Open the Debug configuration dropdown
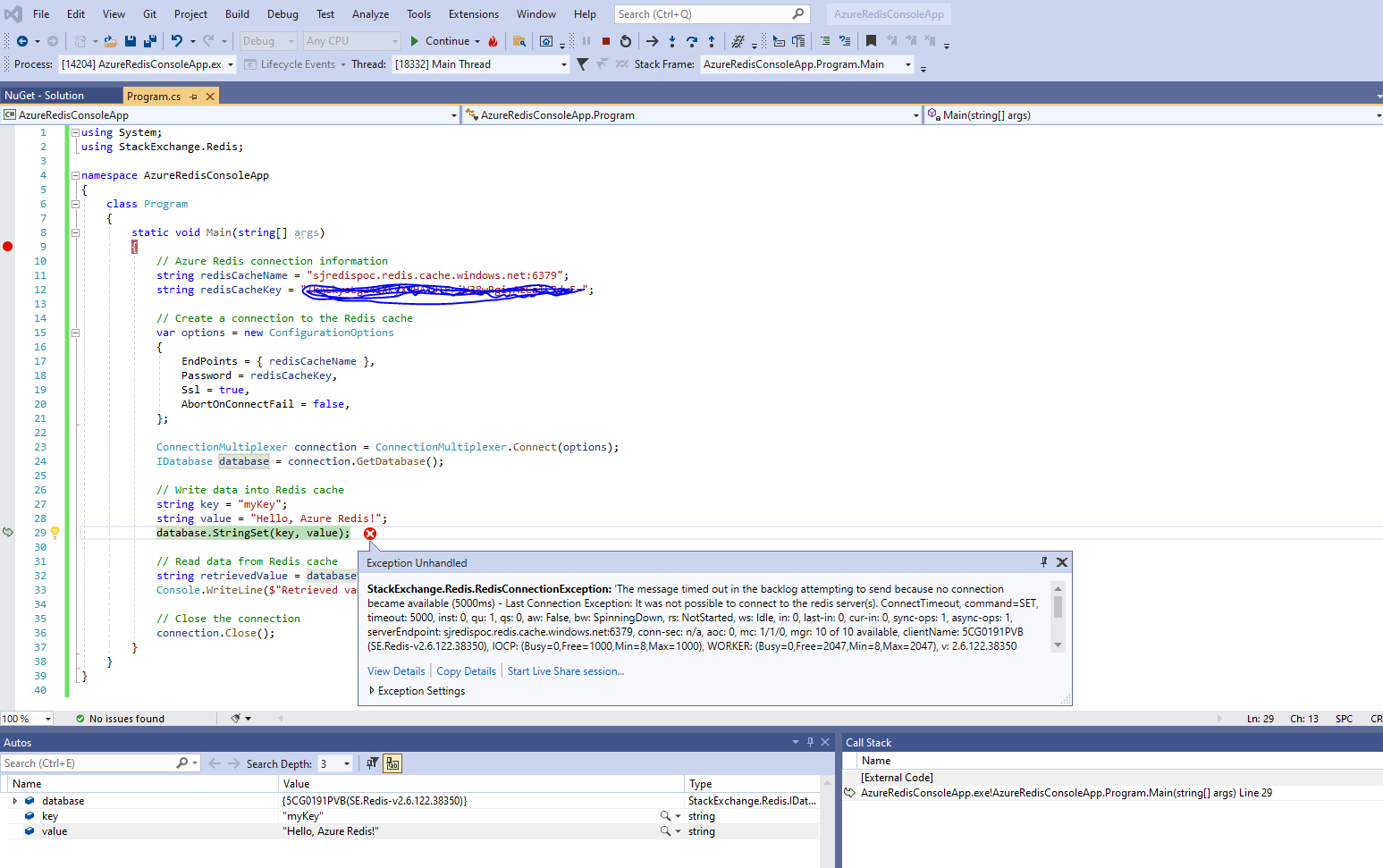The height and width of the screenshot is (868, 1383). [x=267, y=41]
